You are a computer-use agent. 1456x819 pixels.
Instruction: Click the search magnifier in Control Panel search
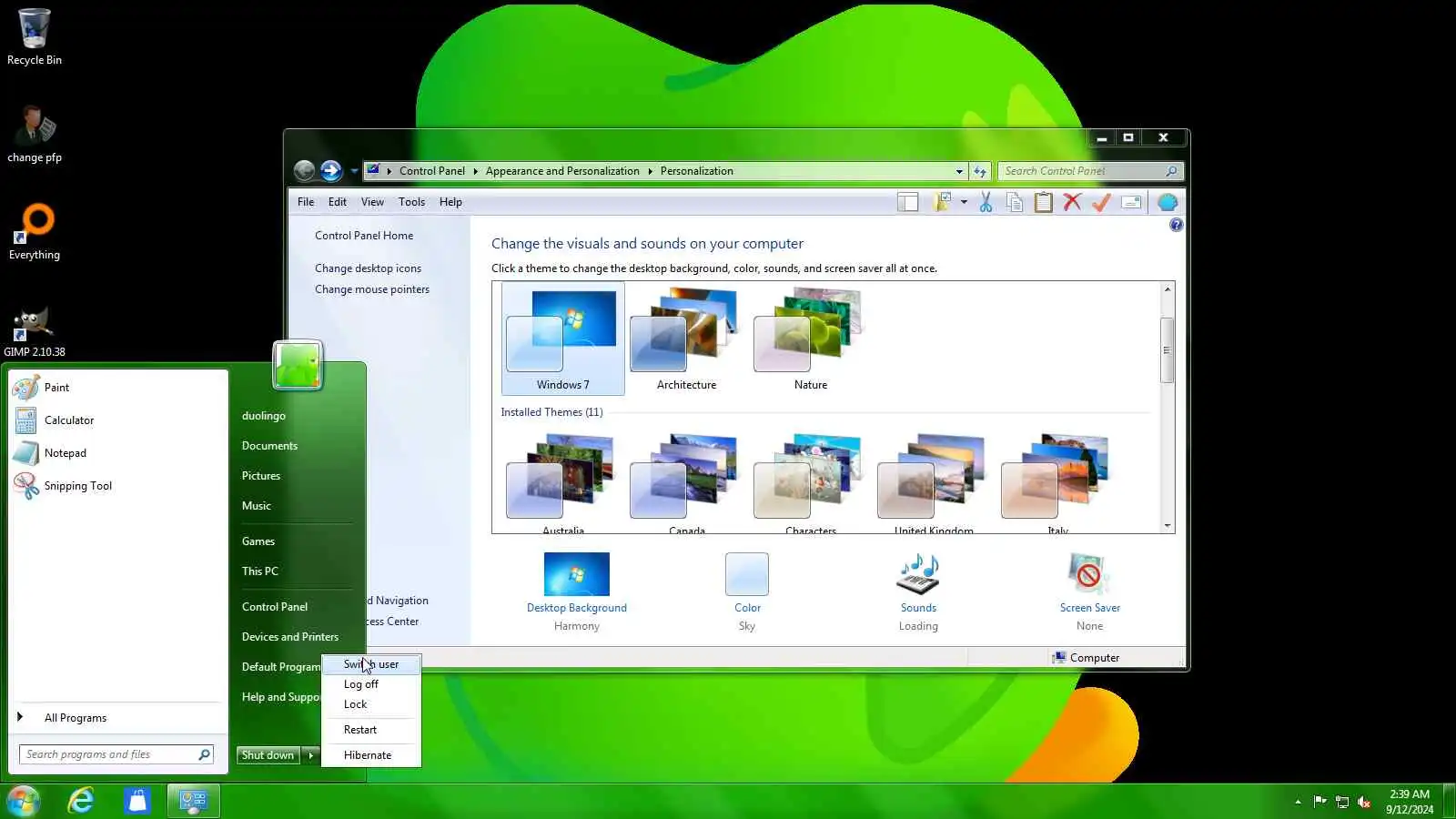pos(1171,171)
